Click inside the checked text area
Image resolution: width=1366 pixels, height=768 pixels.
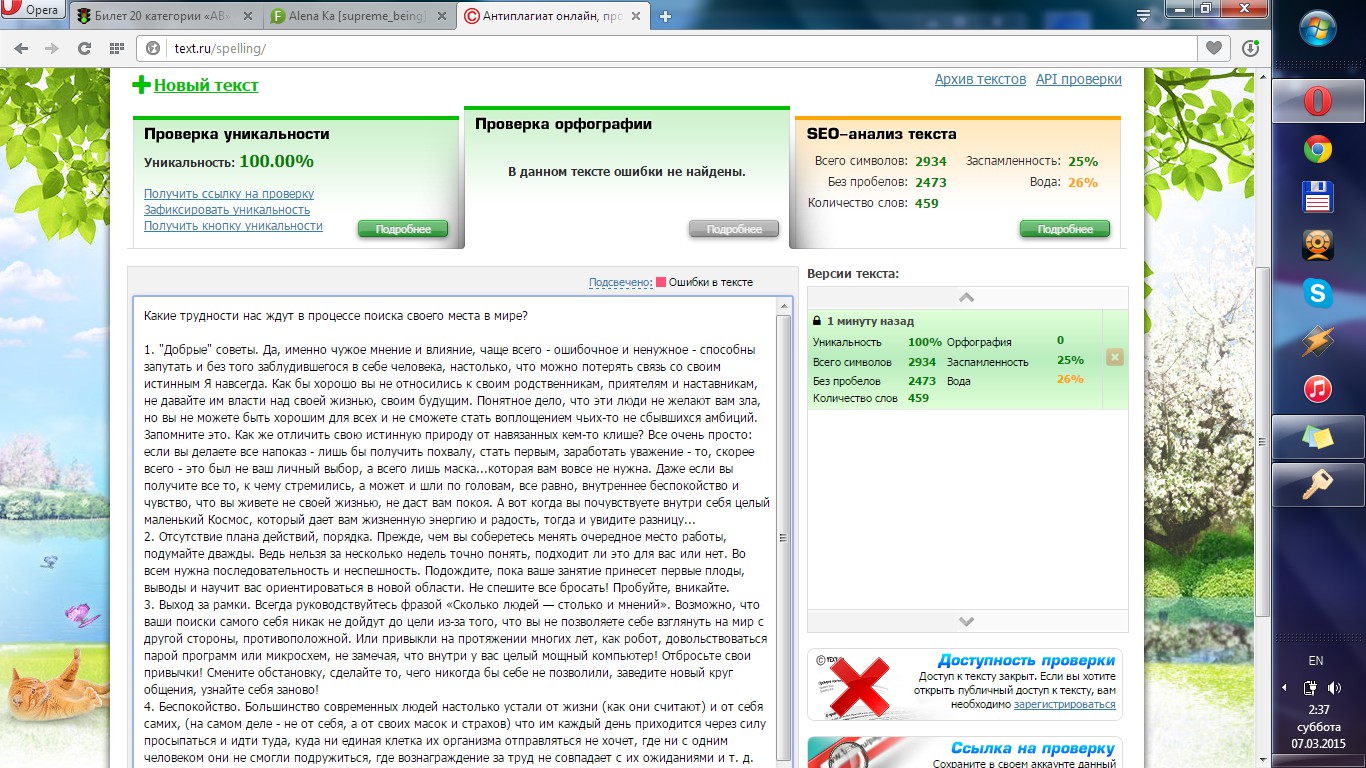pos(455,532)
